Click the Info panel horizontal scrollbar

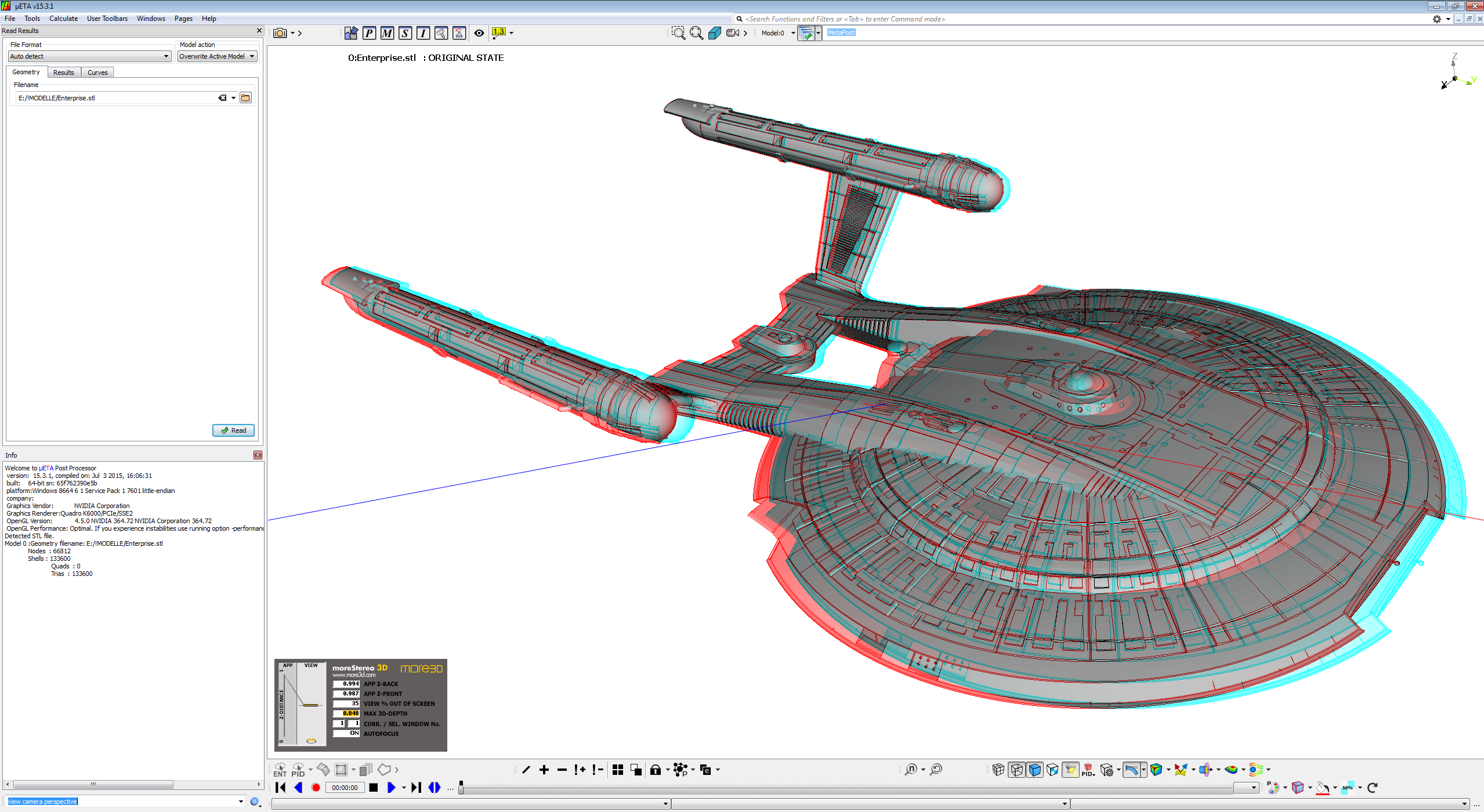pos(93,784)
